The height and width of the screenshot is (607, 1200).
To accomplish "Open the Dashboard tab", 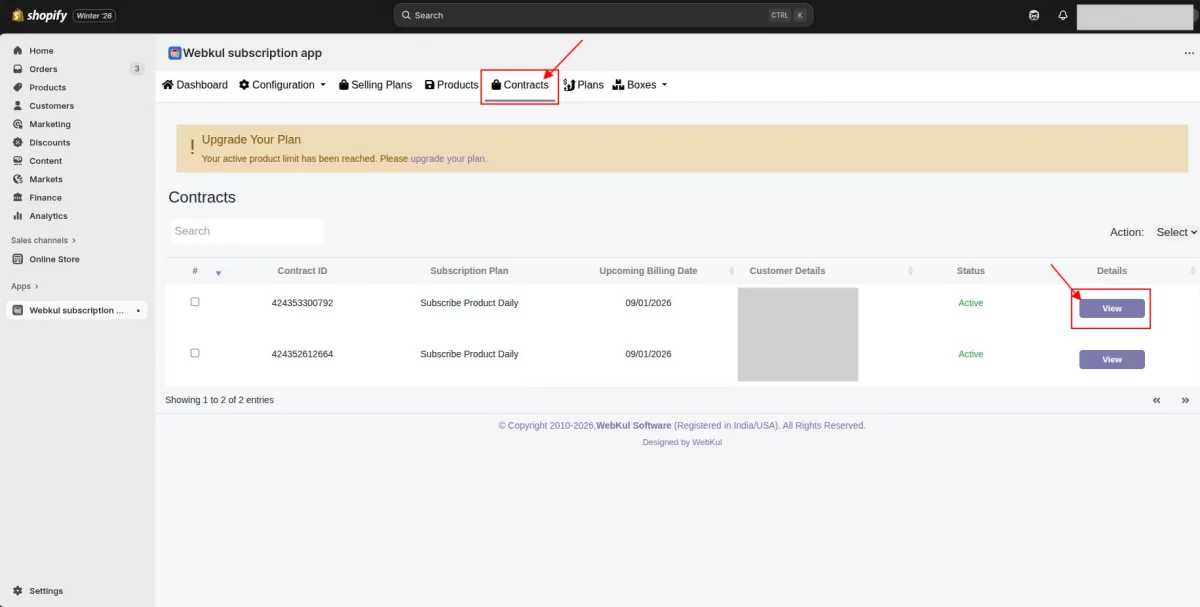I will click(x=195, y=85).
